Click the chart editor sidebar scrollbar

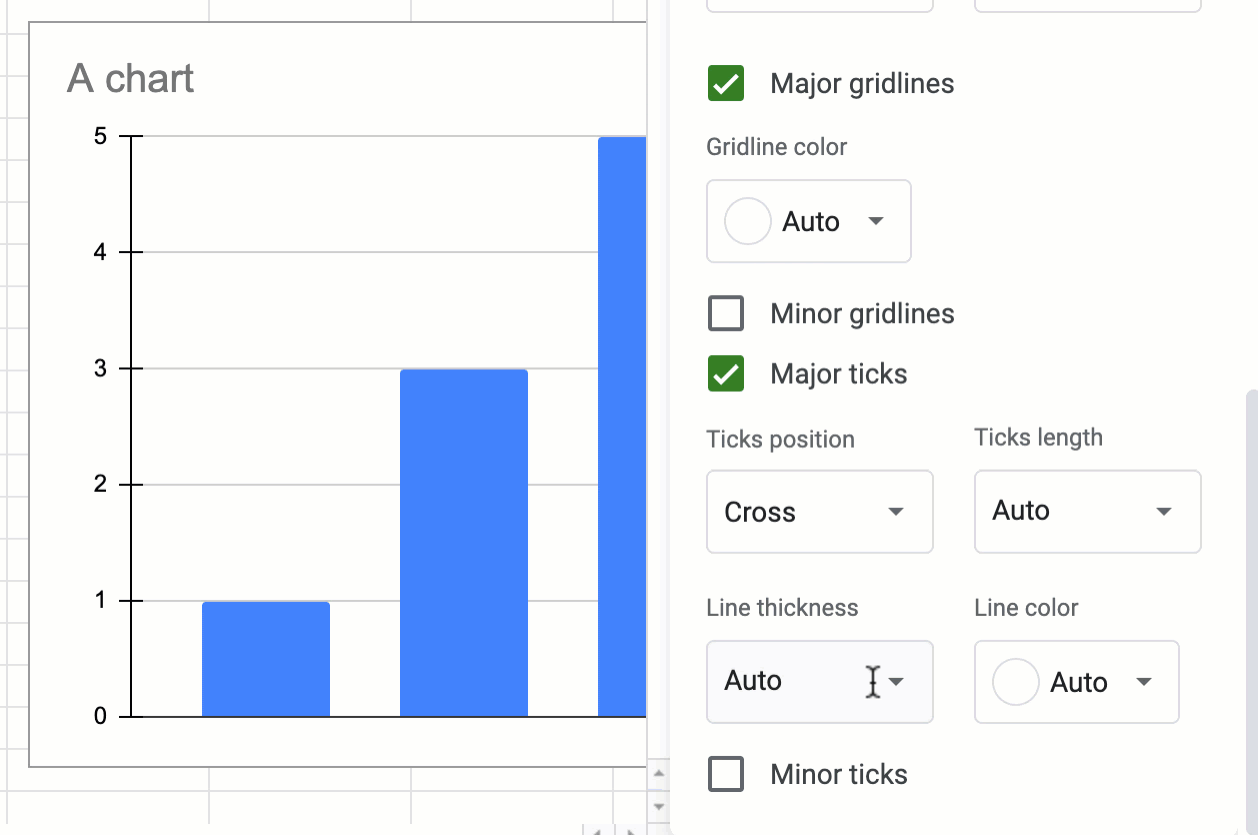1251,600
